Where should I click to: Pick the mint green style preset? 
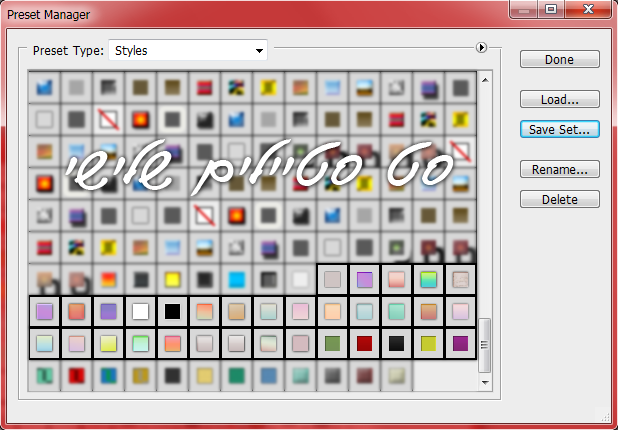pos(396,311)
